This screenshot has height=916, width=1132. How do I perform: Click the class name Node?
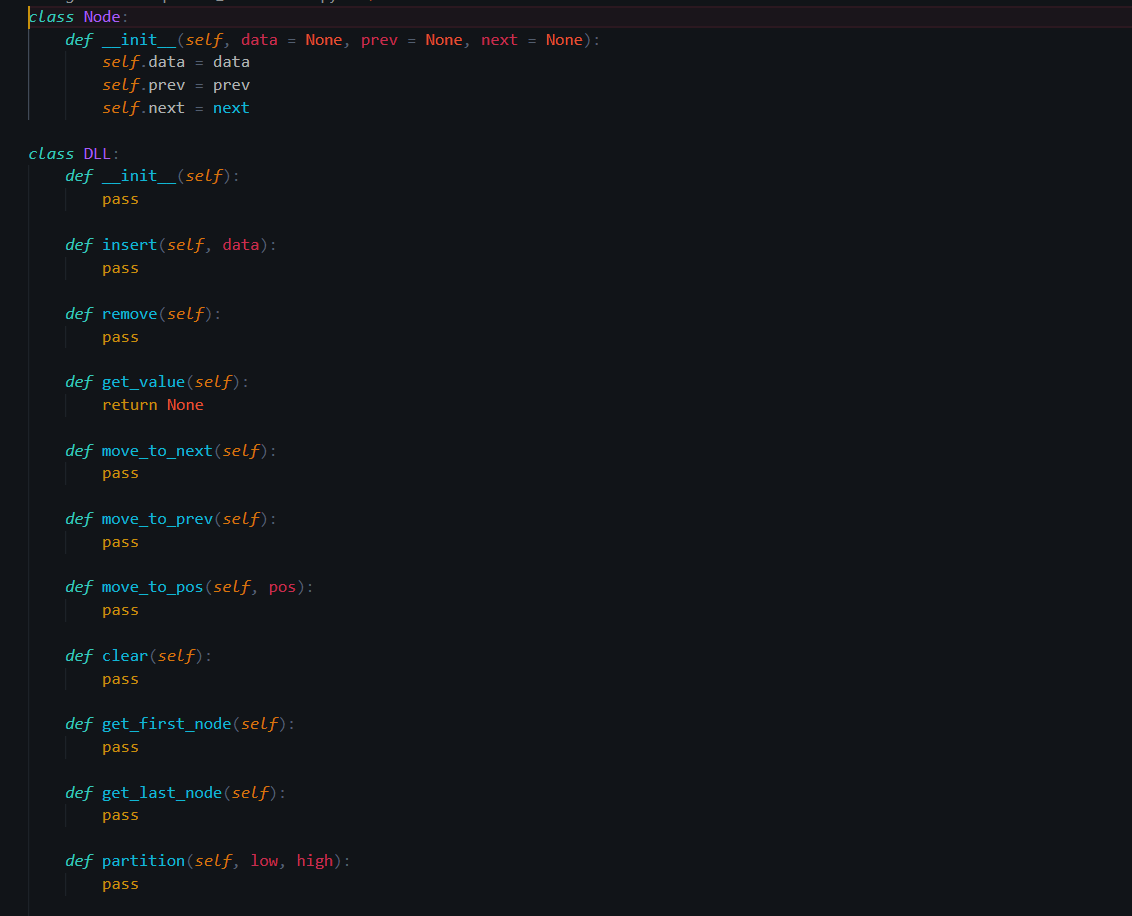[101, 16]
